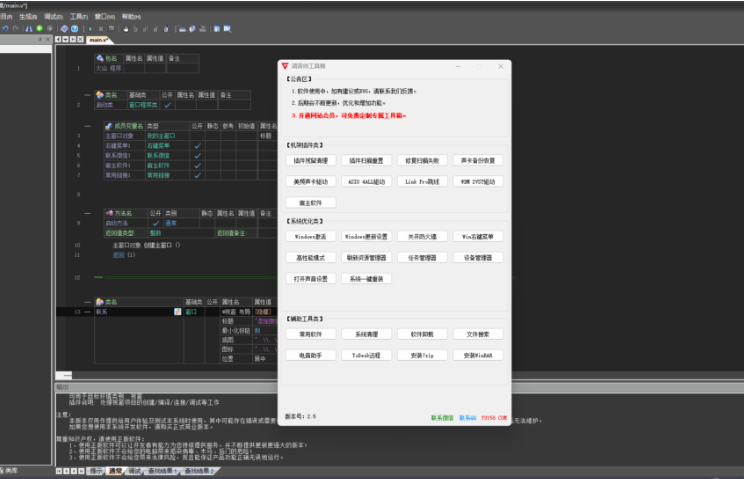Toggle the 公开 checkmark for 启动窗口 row
This screenshot has height=479, width=744.
(168, 104)
